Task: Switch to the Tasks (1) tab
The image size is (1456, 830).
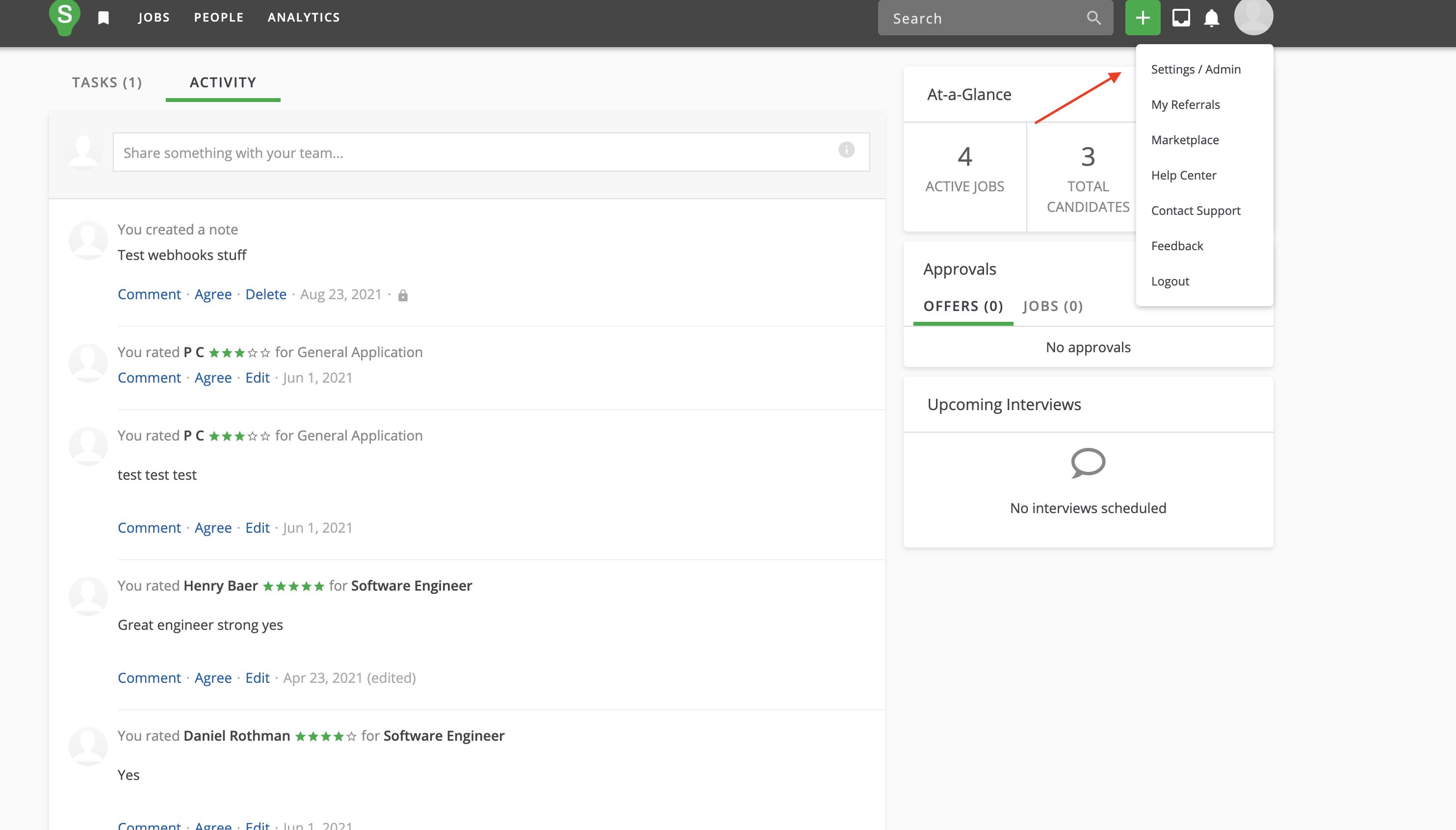Action: click(106, 83)
